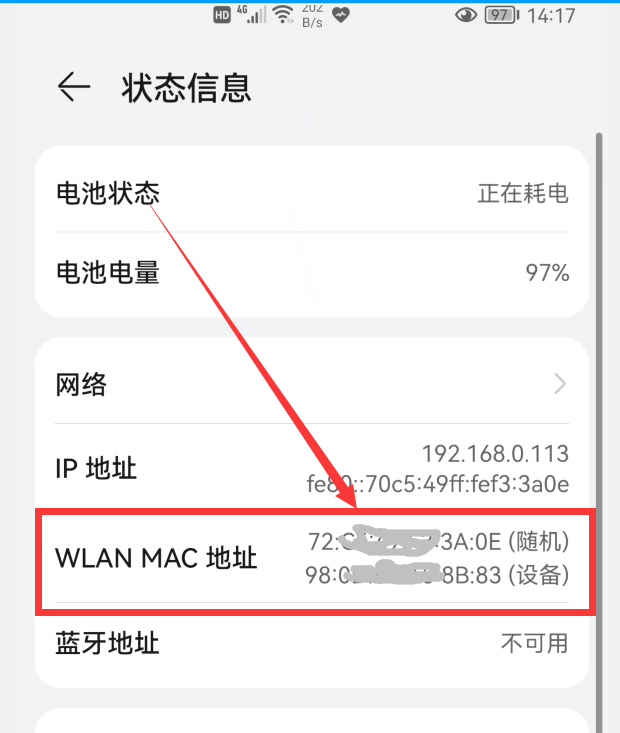Select the 电池状态 row

[312, 193]
